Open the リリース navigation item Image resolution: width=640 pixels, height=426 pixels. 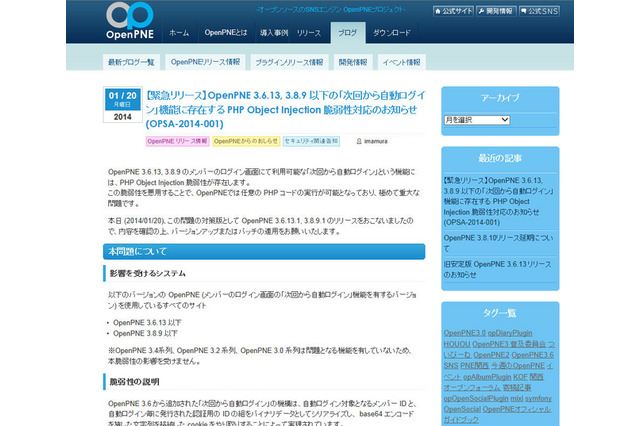coord(309,33)
